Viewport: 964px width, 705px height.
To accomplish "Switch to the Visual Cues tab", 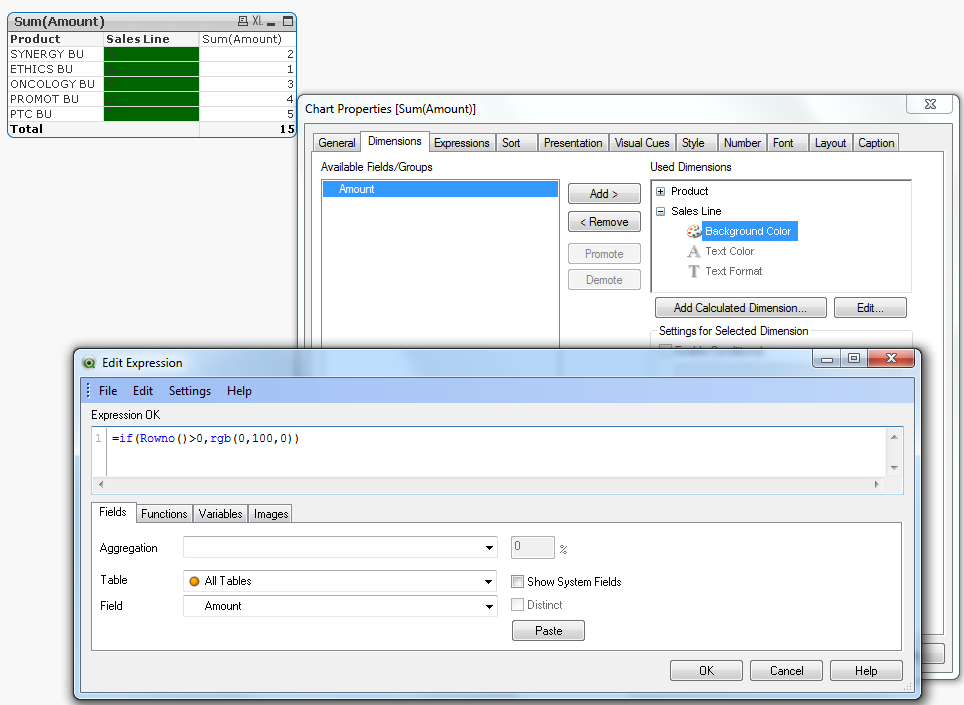I will tap(642, 143).
